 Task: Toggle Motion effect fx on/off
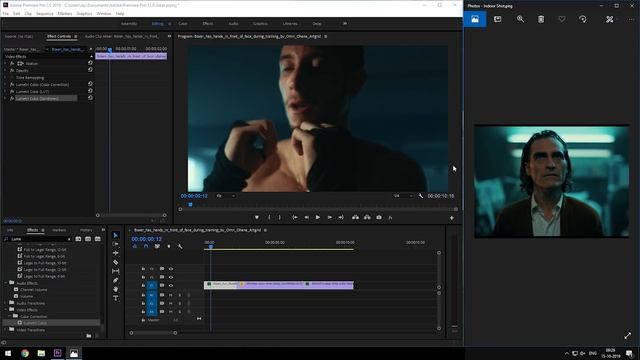12,63
